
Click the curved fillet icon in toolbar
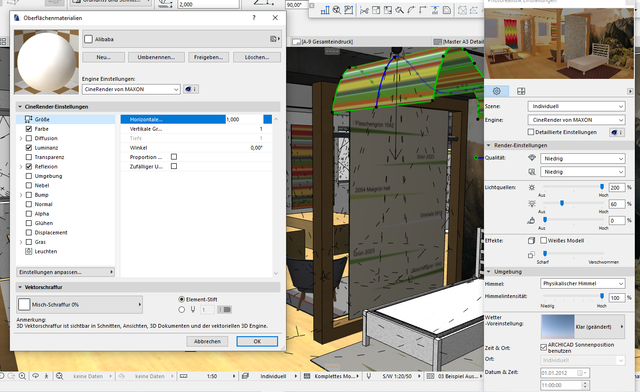point(411,11)
